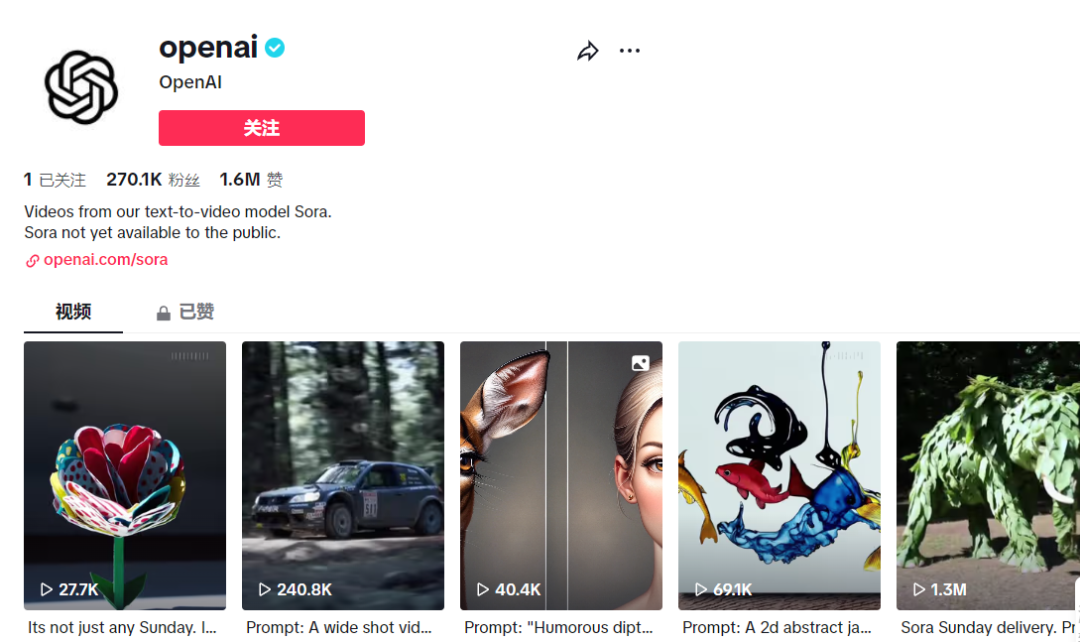The height and width of the screenshot is (642, 1080).
Task: Open the three-dot more options menu
Action: pyautogui.click(x=630, y=50)
